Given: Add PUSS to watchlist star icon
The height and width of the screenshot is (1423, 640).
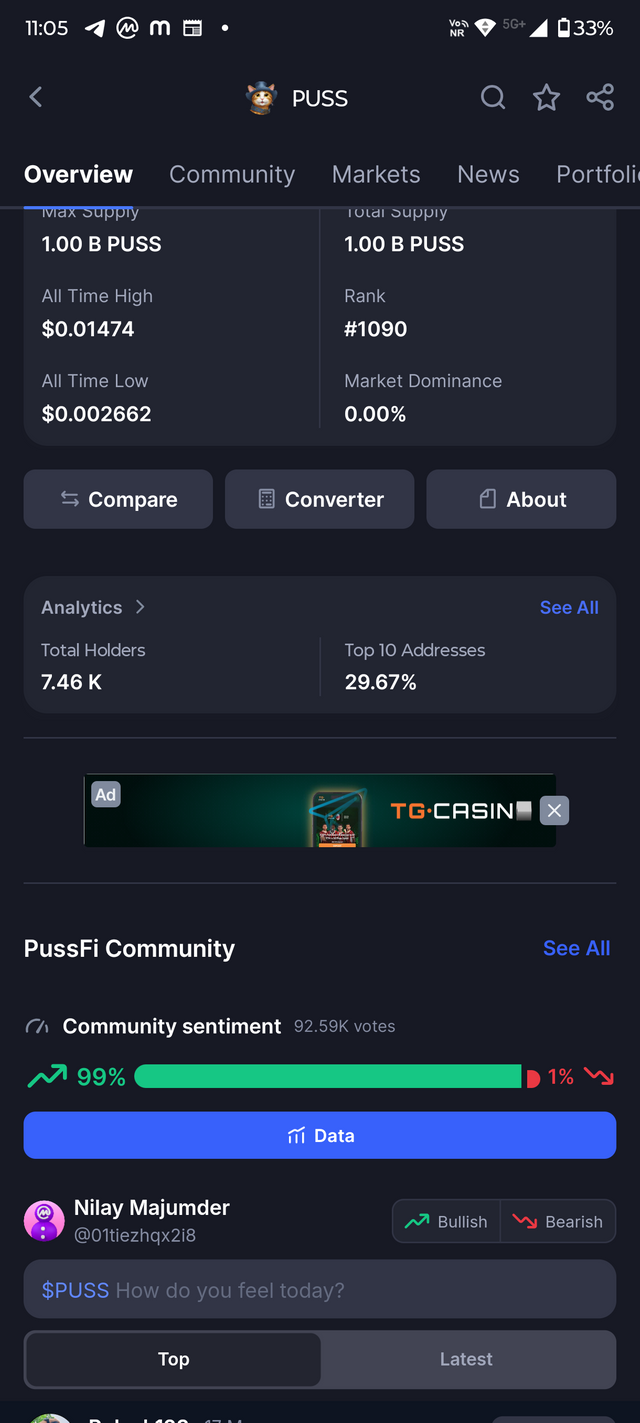Looking at the screenshot, I should click(546, 97).
